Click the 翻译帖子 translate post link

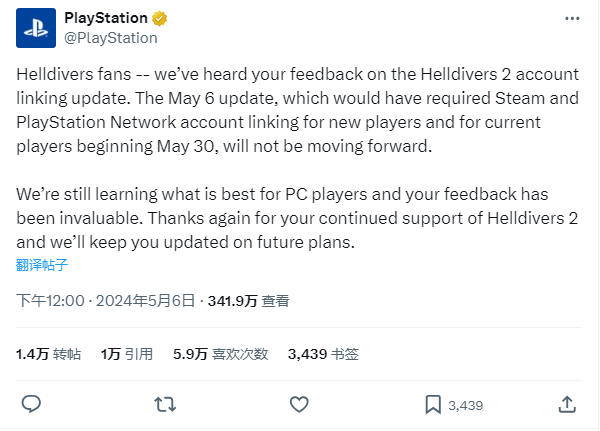tap(42, 265)
